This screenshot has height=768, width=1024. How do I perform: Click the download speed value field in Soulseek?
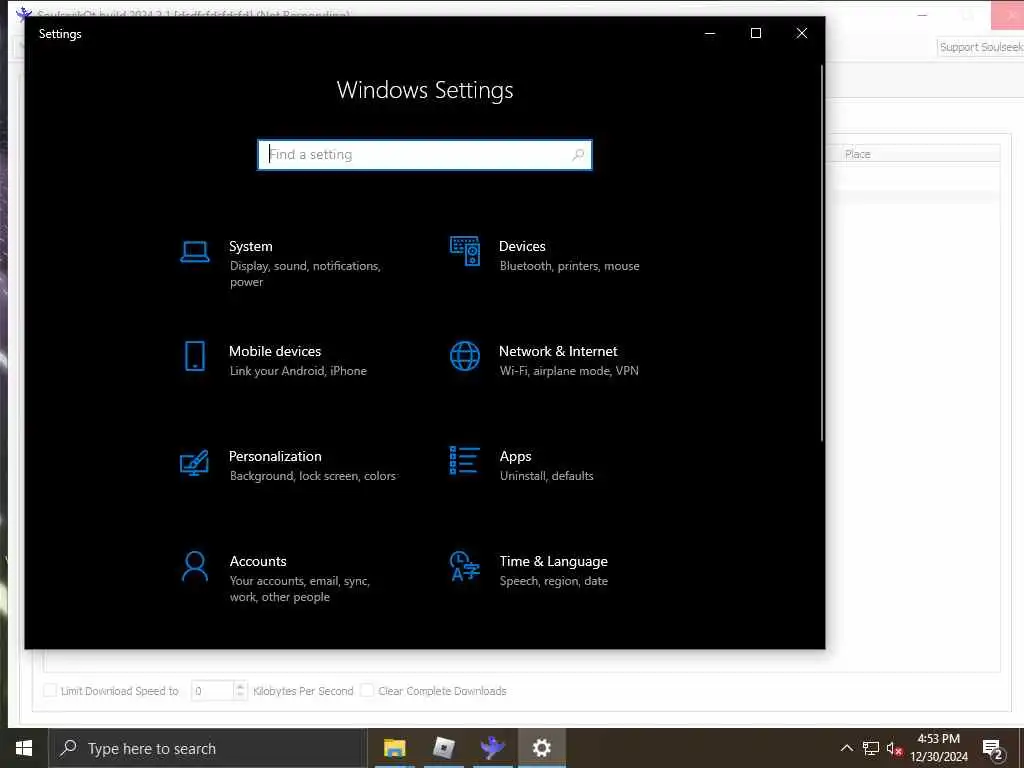pyautogui.click(x=212, y=690)
